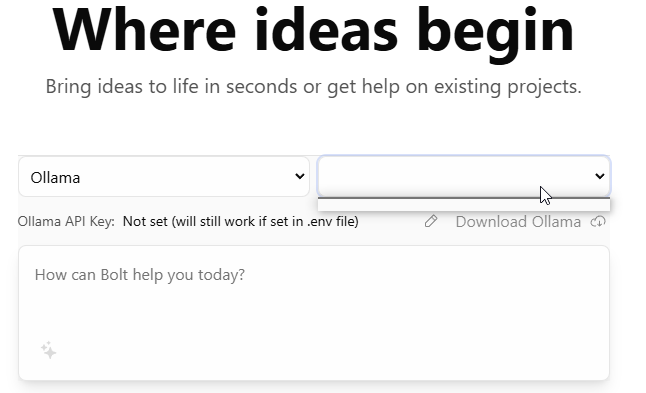Open the Ollama provider dropdown
The image size is (646, 393).
164,177
